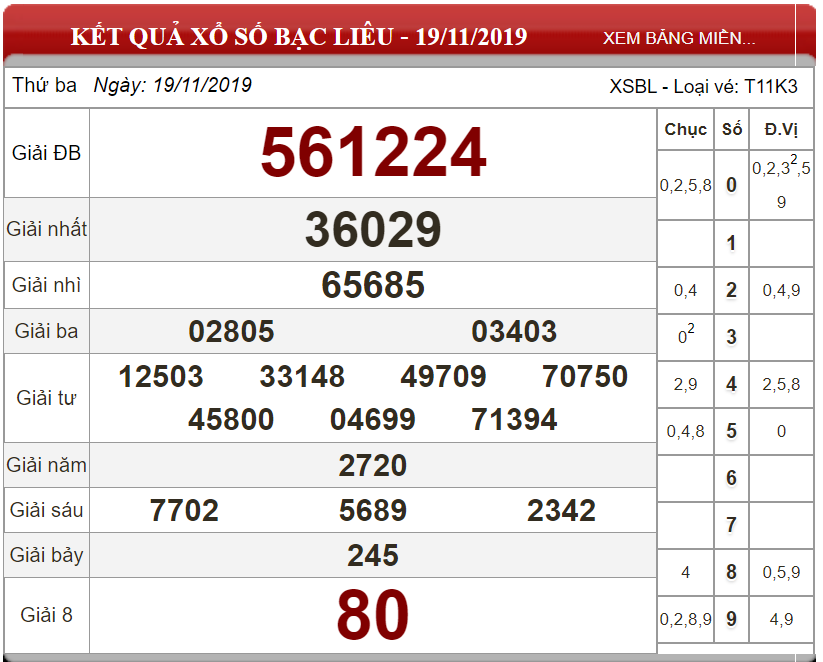The height and width of the screenshot is (662, 823).
Task: Click seventh prize number 245
Action: coord(373,555)
